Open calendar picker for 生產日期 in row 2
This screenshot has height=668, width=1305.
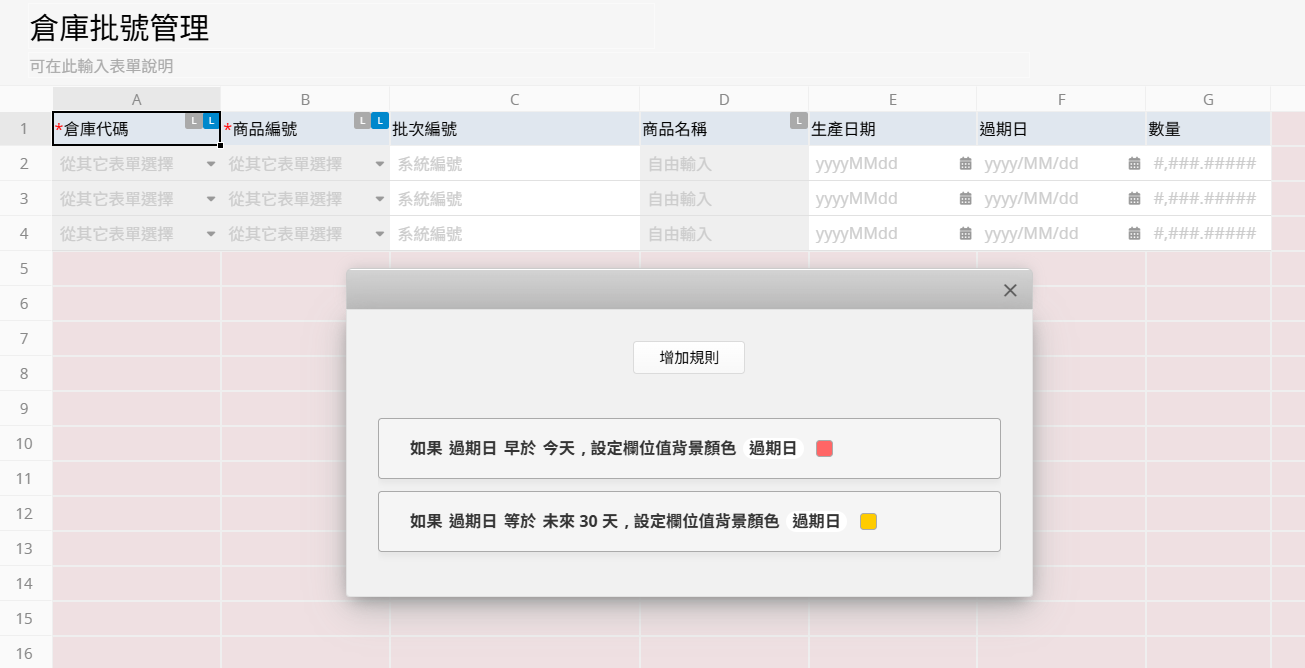click(x=965, y=164)
